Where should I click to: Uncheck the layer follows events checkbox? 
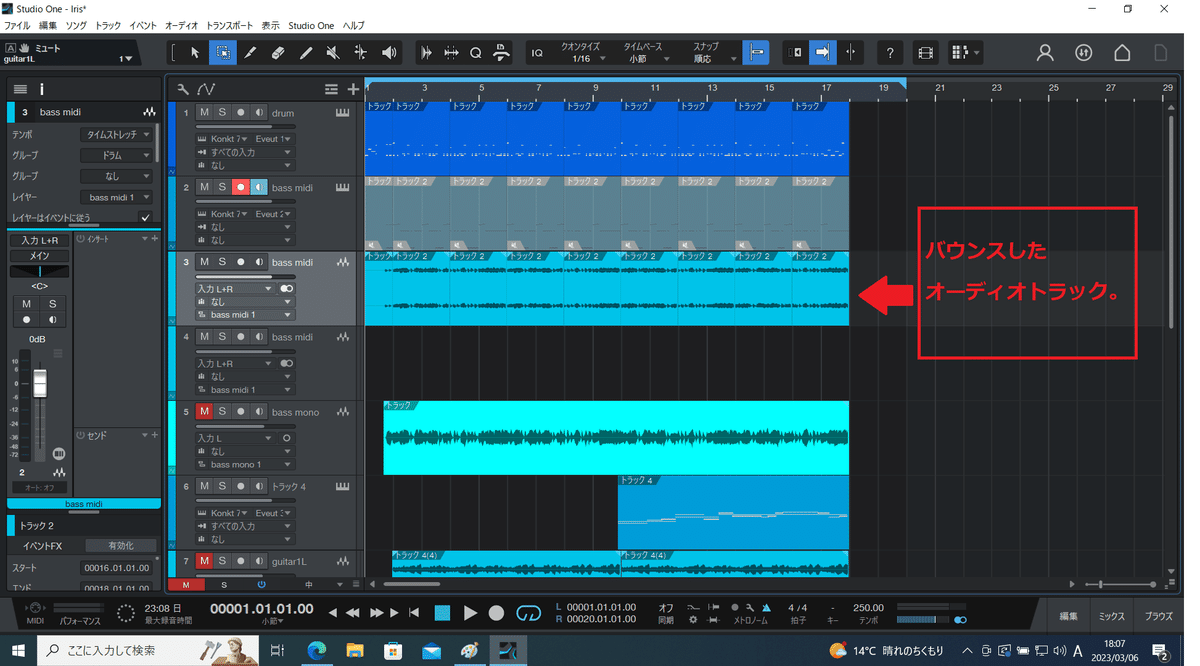(146, 217)
